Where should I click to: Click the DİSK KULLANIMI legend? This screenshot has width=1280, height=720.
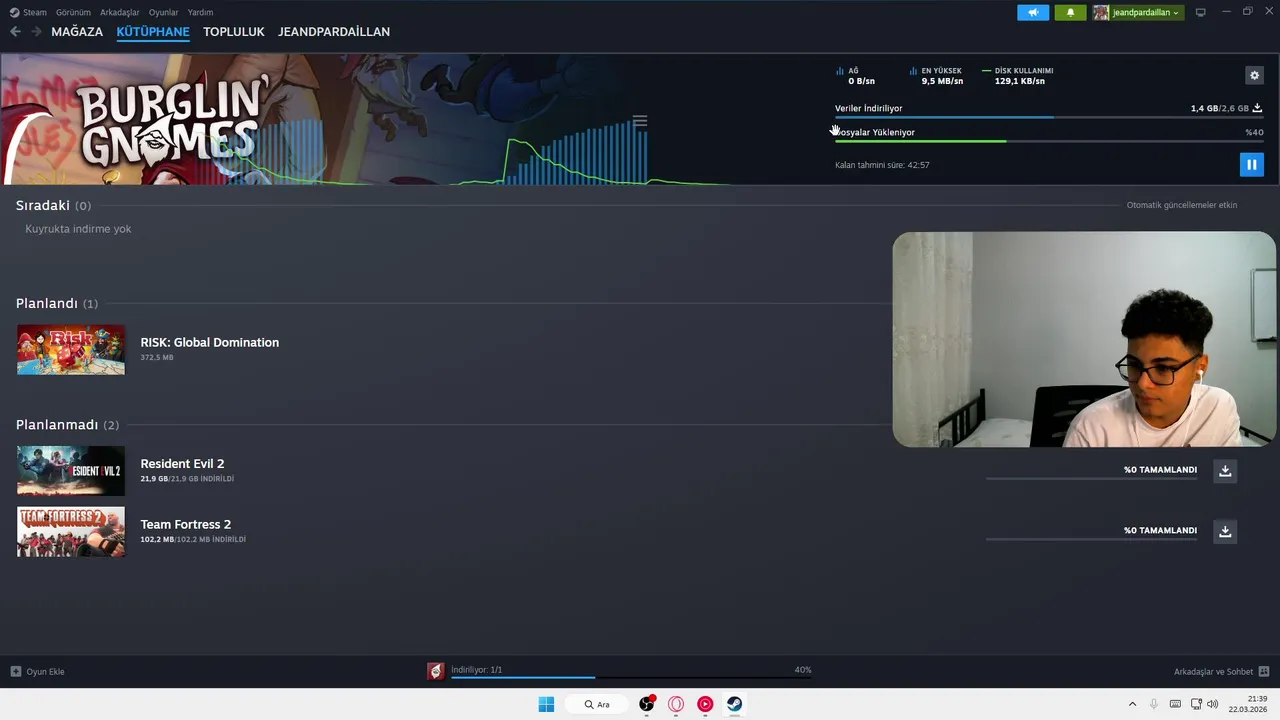(x=1018, y=76)
